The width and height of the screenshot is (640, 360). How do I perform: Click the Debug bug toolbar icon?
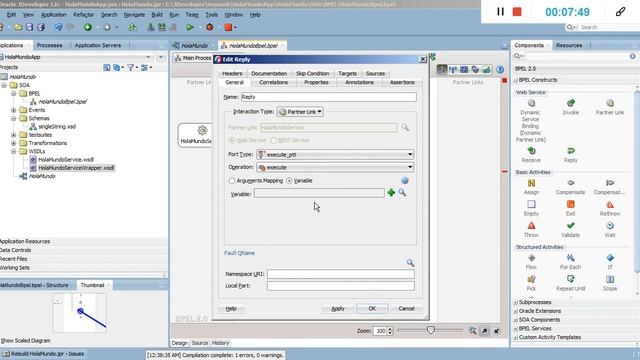tap(209, 27)
